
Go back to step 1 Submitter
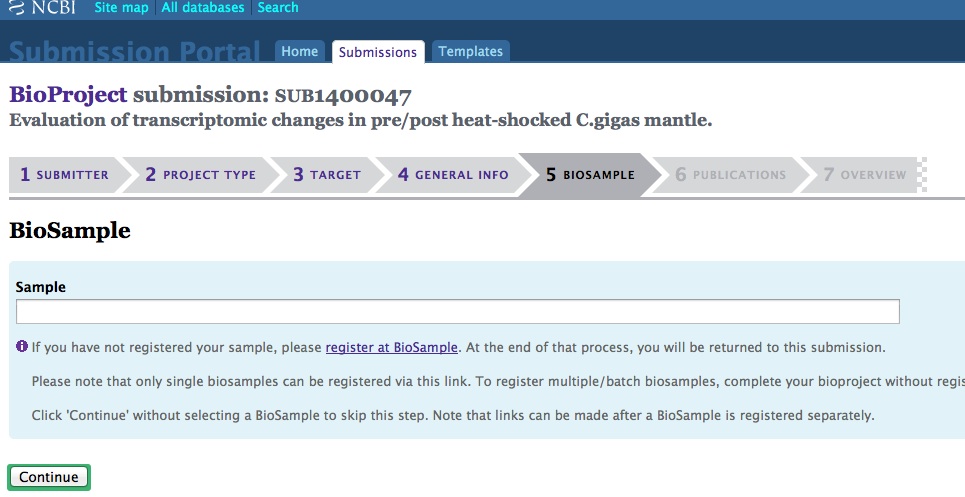tap(65, 175)
